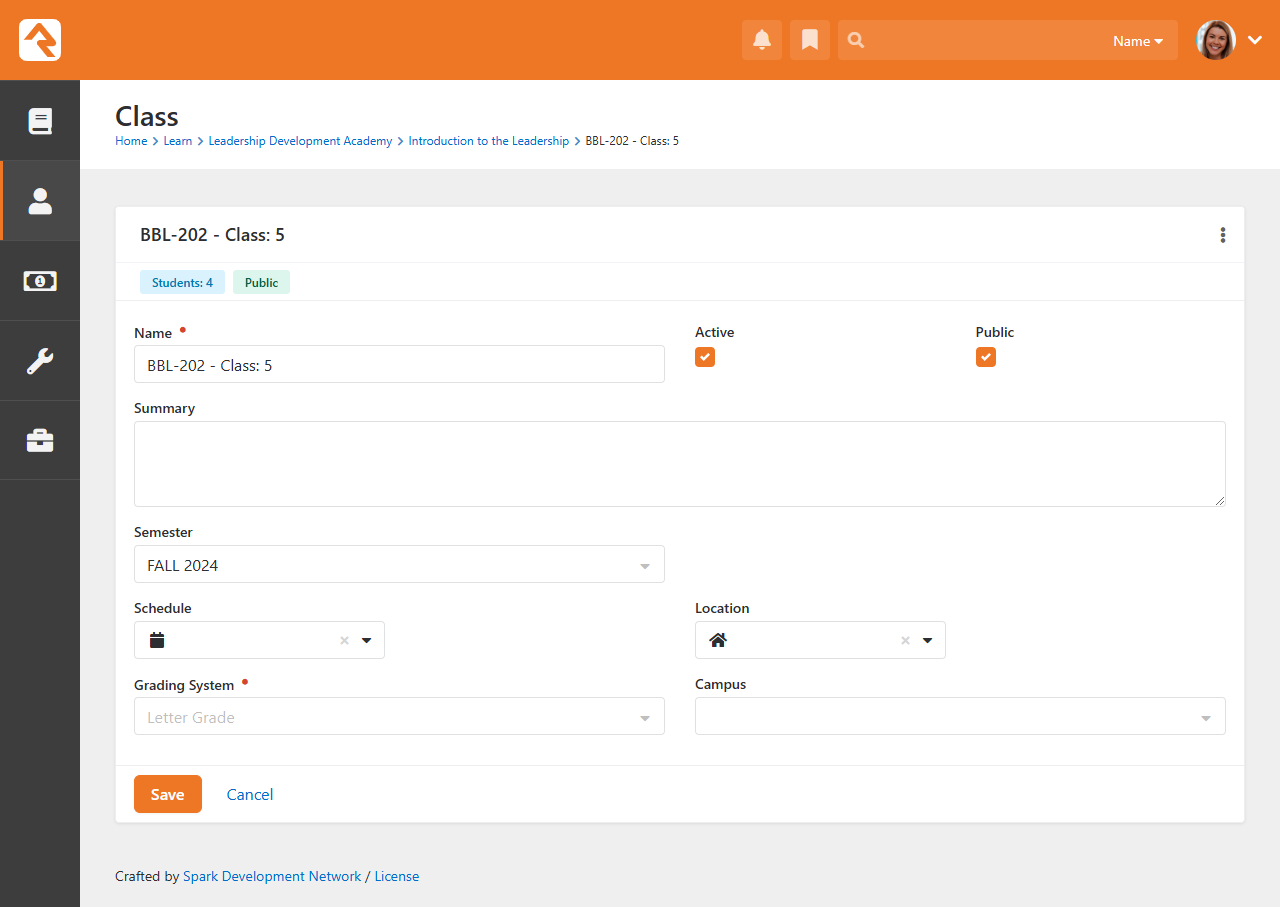The height and width of the screenshot is (907, 1280).
Task: Clear the Schedule selection
Action: coord(344,640)
